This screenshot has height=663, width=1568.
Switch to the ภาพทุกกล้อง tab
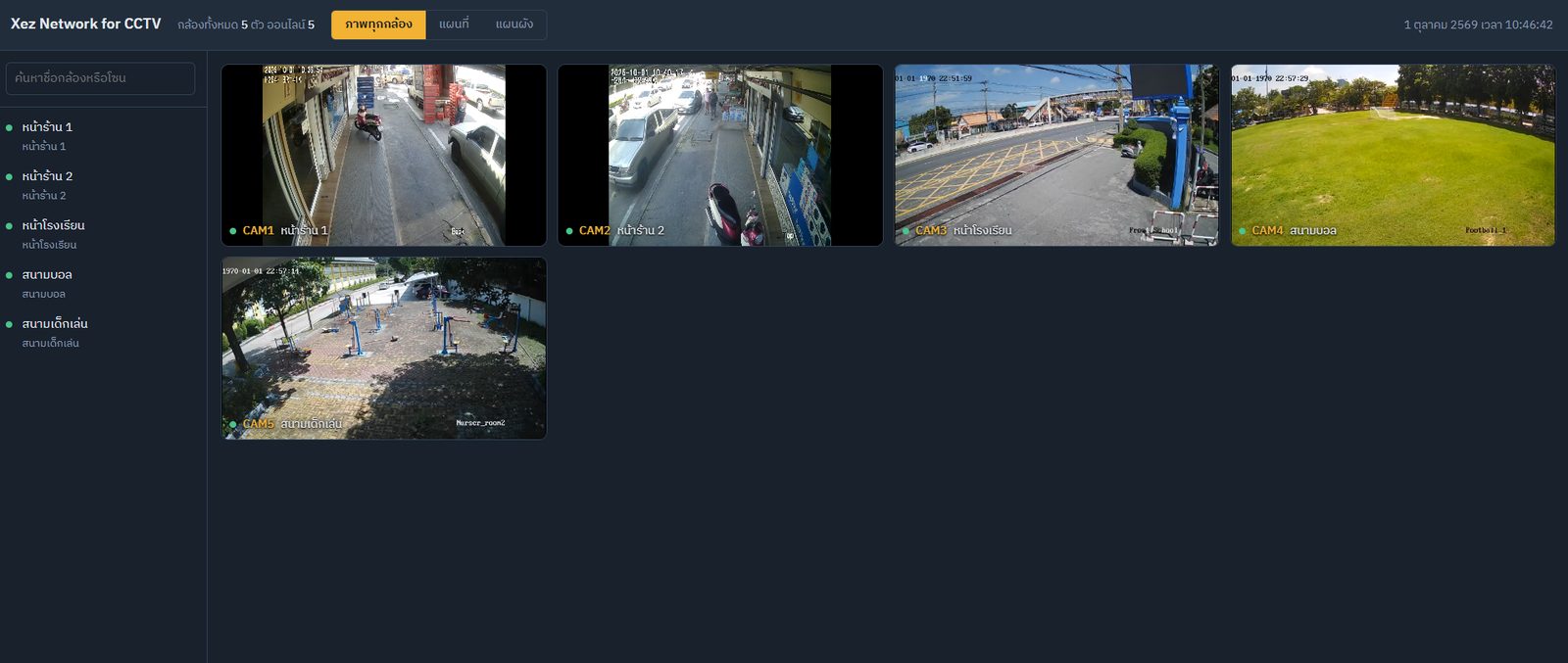click(378, 24)
